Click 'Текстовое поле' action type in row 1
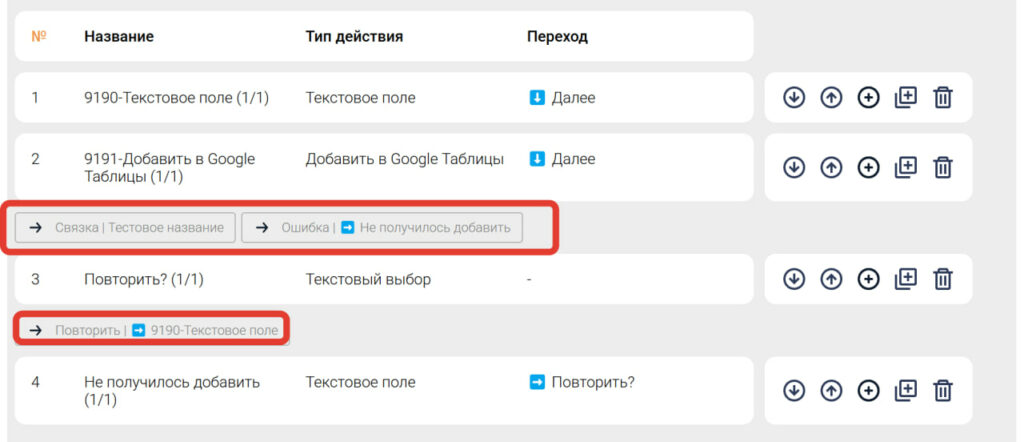 360,98
